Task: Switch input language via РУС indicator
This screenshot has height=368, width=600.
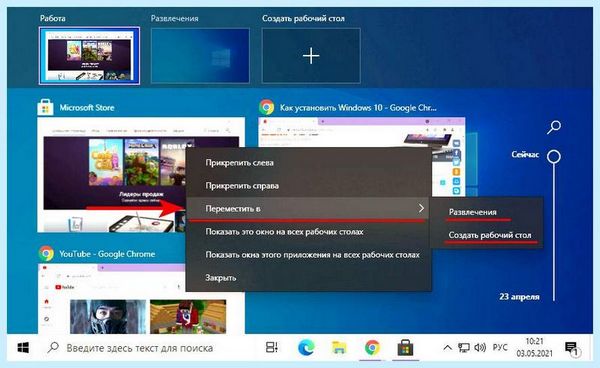Action: click(x=500, y=347)
